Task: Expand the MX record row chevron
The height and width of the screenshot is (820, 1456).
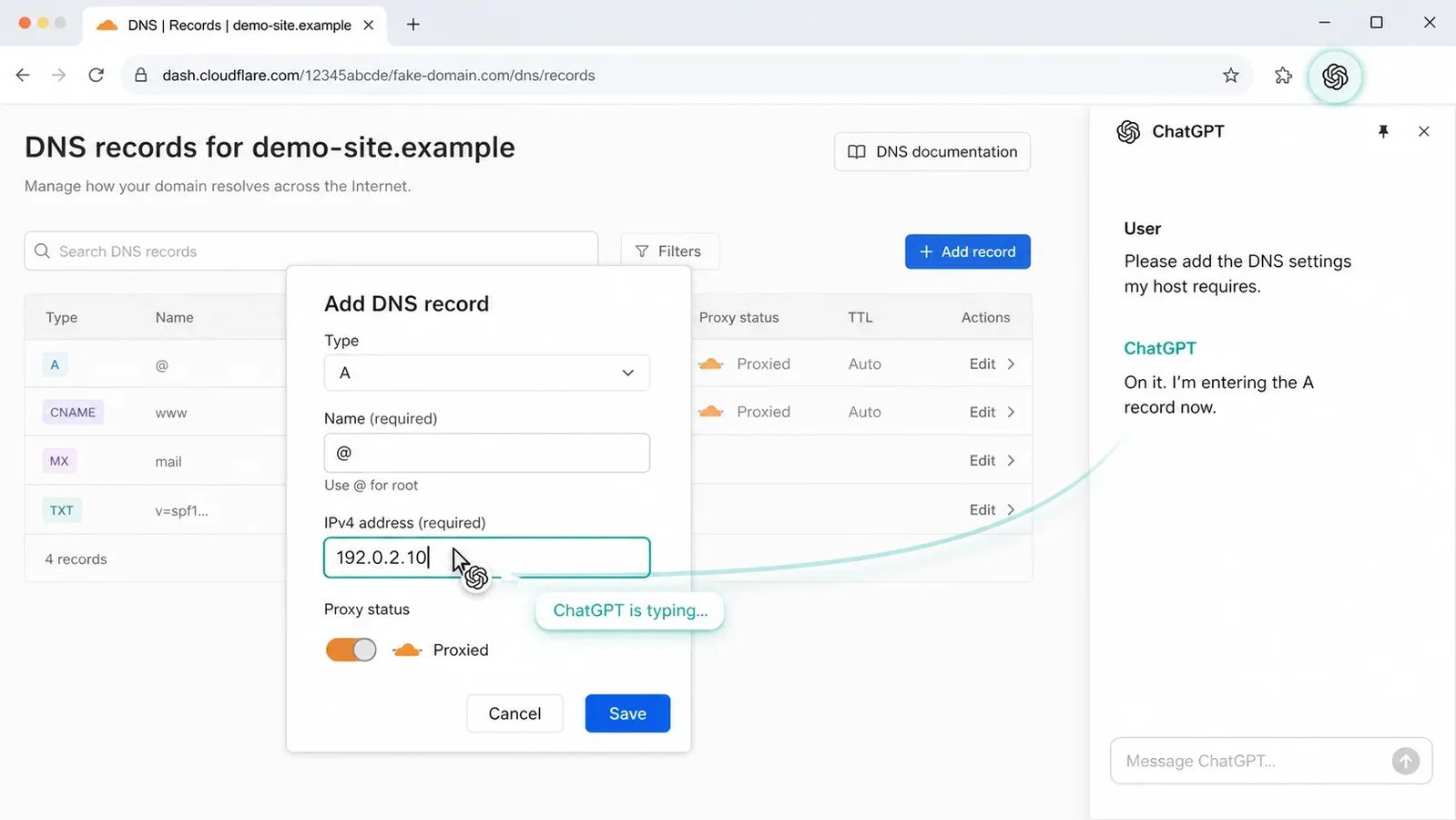Action: point(1011,460)
